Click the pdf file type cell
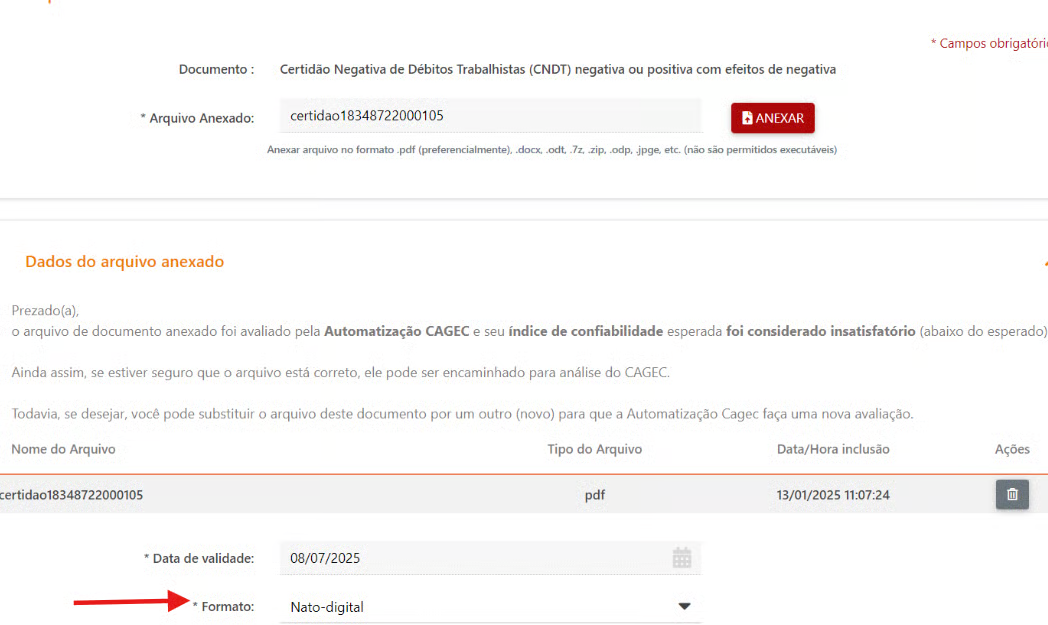 click(x=595, y=494)
